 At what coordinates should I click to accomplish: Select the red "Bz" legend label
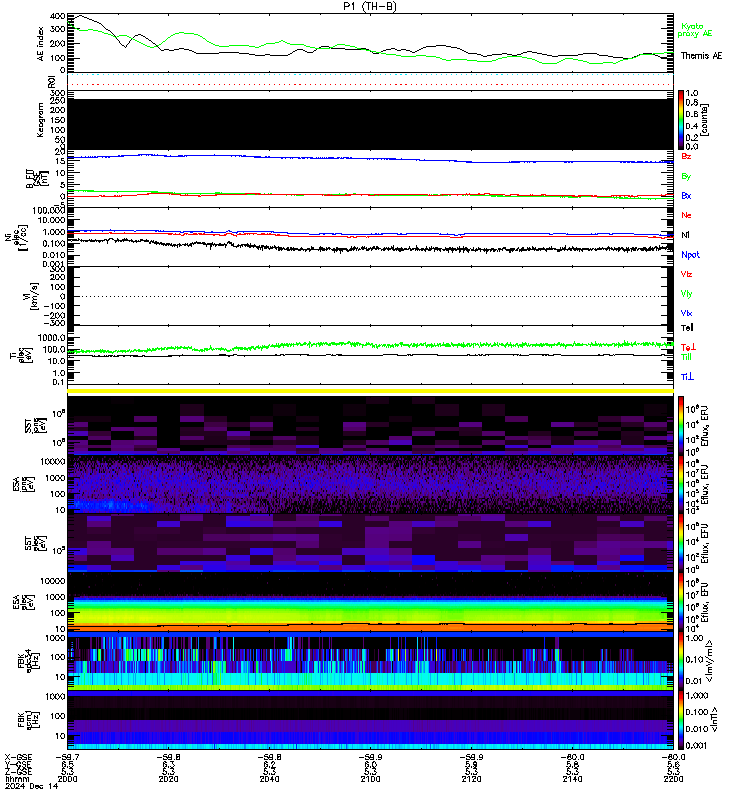click(686, 156)
